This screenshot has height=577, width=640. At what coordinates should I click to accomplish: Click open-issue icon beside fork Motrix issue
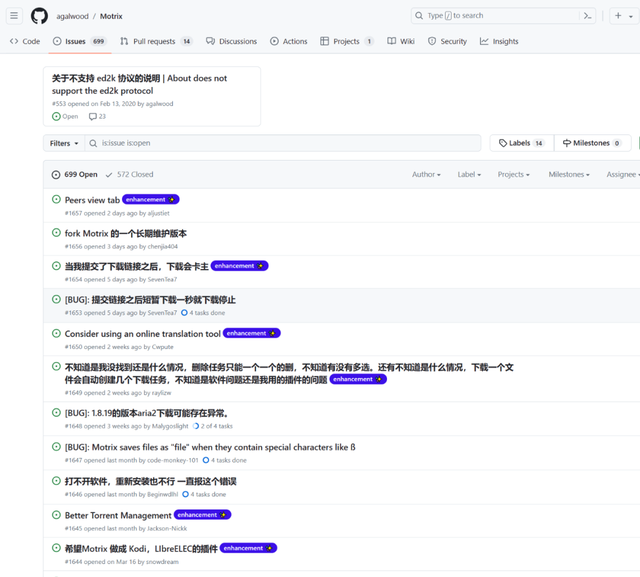(x=56, y=233)
